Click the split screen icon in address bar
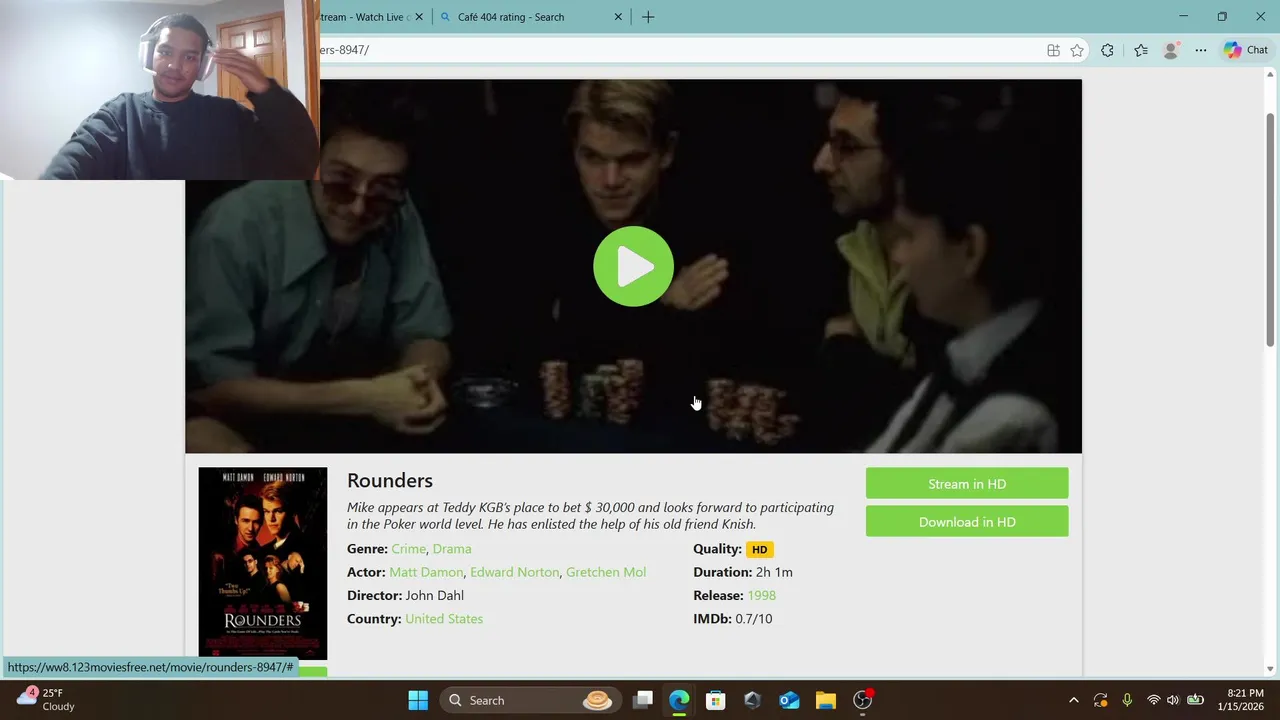The height and width of the screenshot is (720, 1280). point(1053,50)
